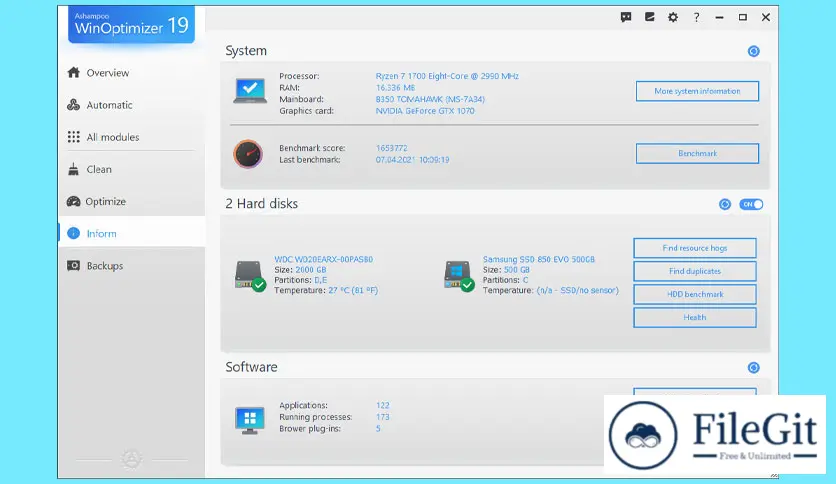Click the laptop checkmark system icon

point(250,91)
